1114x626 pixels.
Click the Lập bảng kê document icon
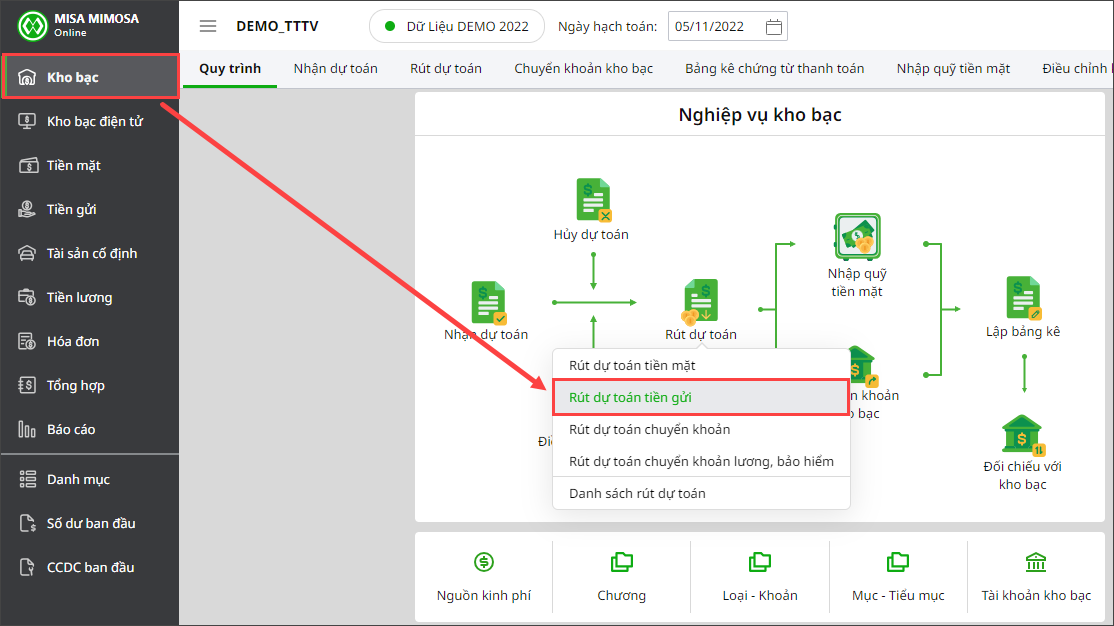(x=1024, y=298)
